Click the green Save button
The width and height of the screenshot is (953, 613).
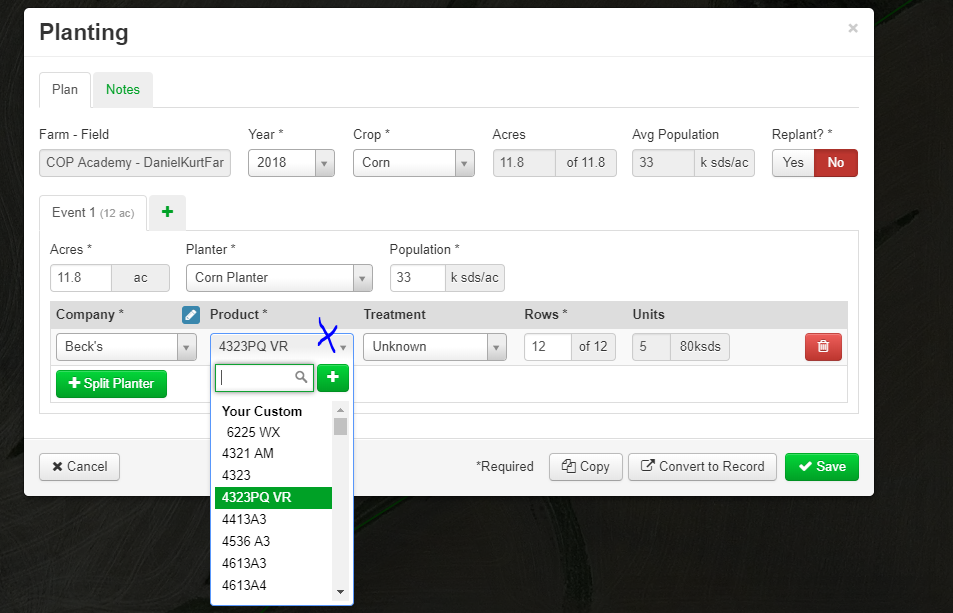822,467
